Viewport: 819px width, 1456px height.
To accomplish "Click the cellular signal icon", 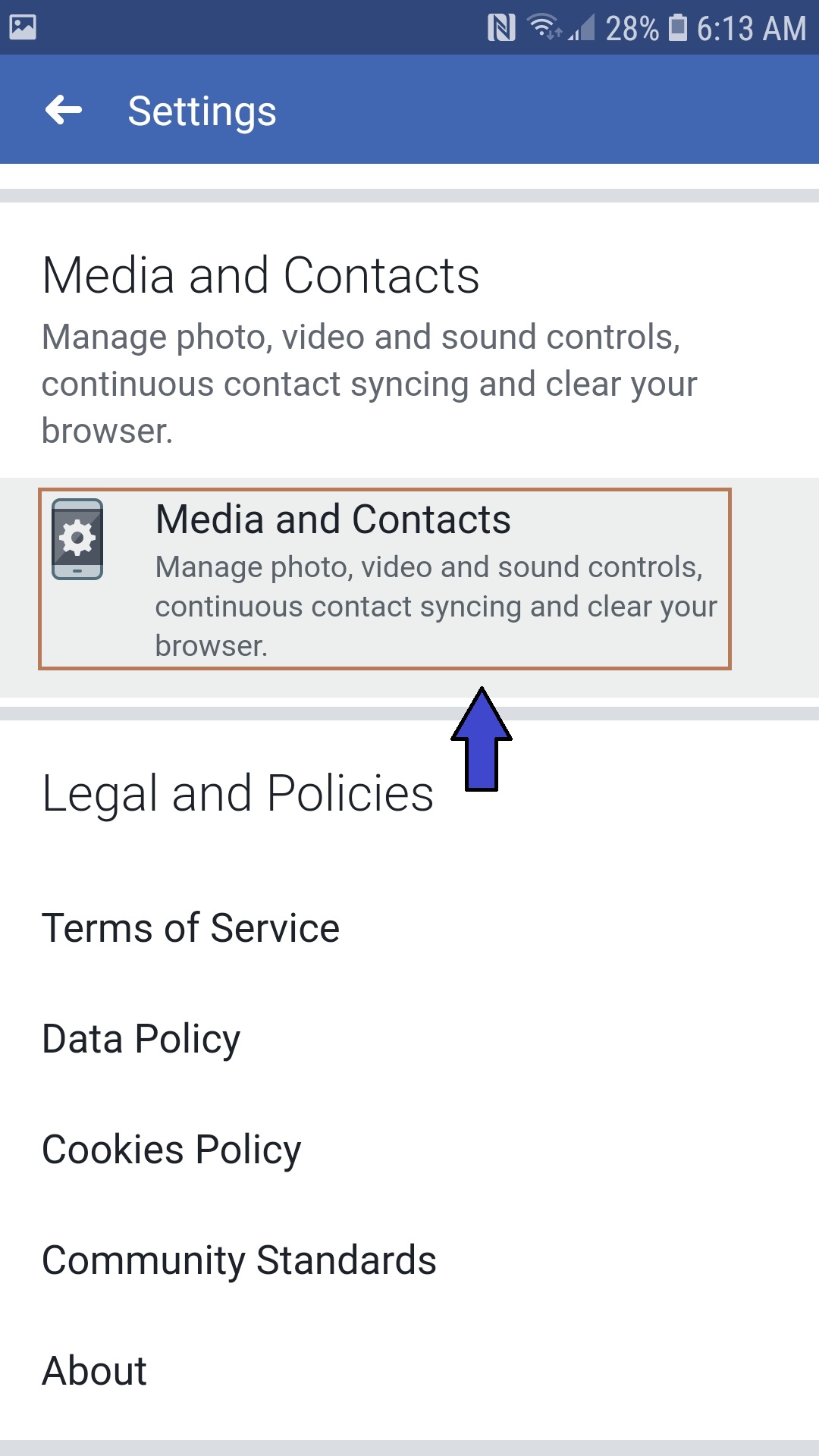I will tap(581, 27).
